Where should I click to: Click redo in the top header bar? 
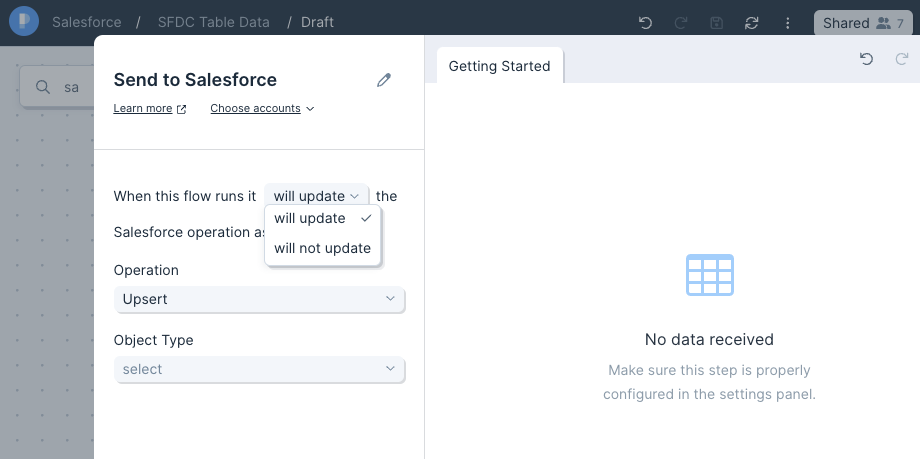click(681, 23)
